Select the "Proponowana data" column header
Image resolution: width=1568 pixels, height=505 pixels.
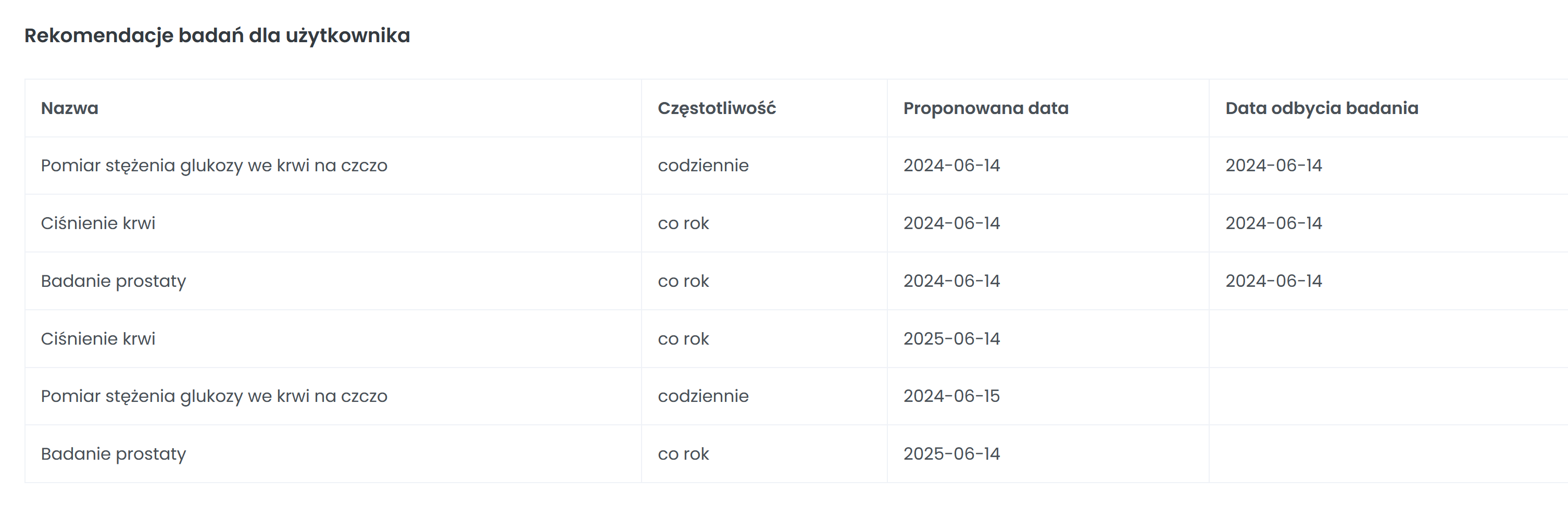(x=985, y=108)
